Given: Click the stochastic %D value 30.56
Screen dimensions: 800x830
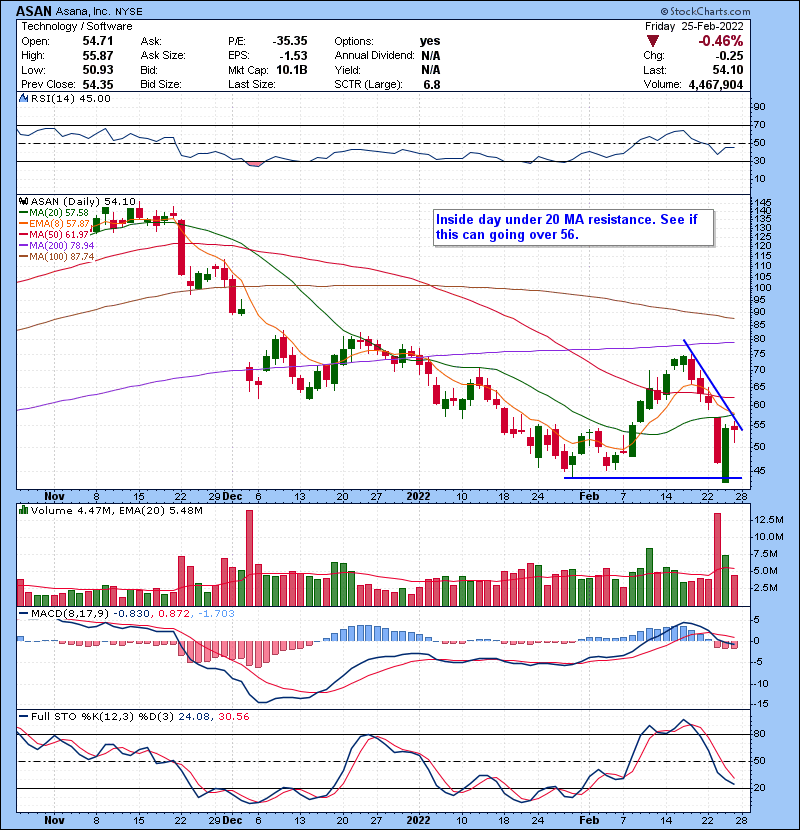Looking at the screenshot, I should click(233, 717).
